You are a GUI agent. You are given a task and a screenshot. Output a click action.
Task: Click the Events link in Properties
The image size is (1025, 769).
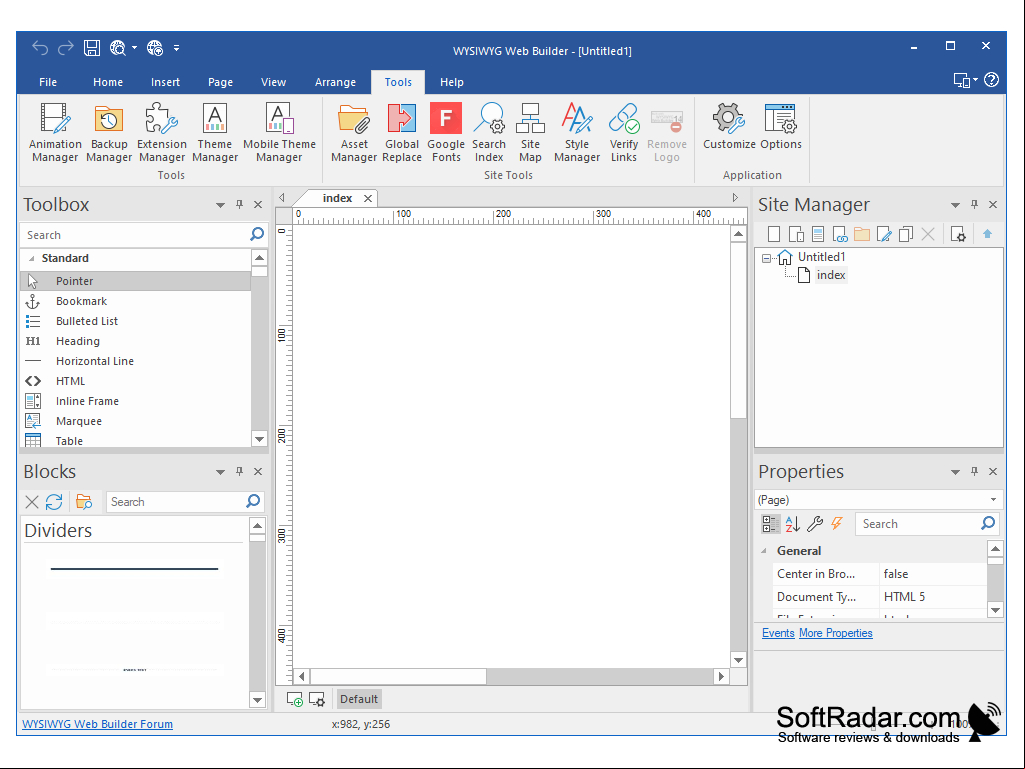coord(778,633)
